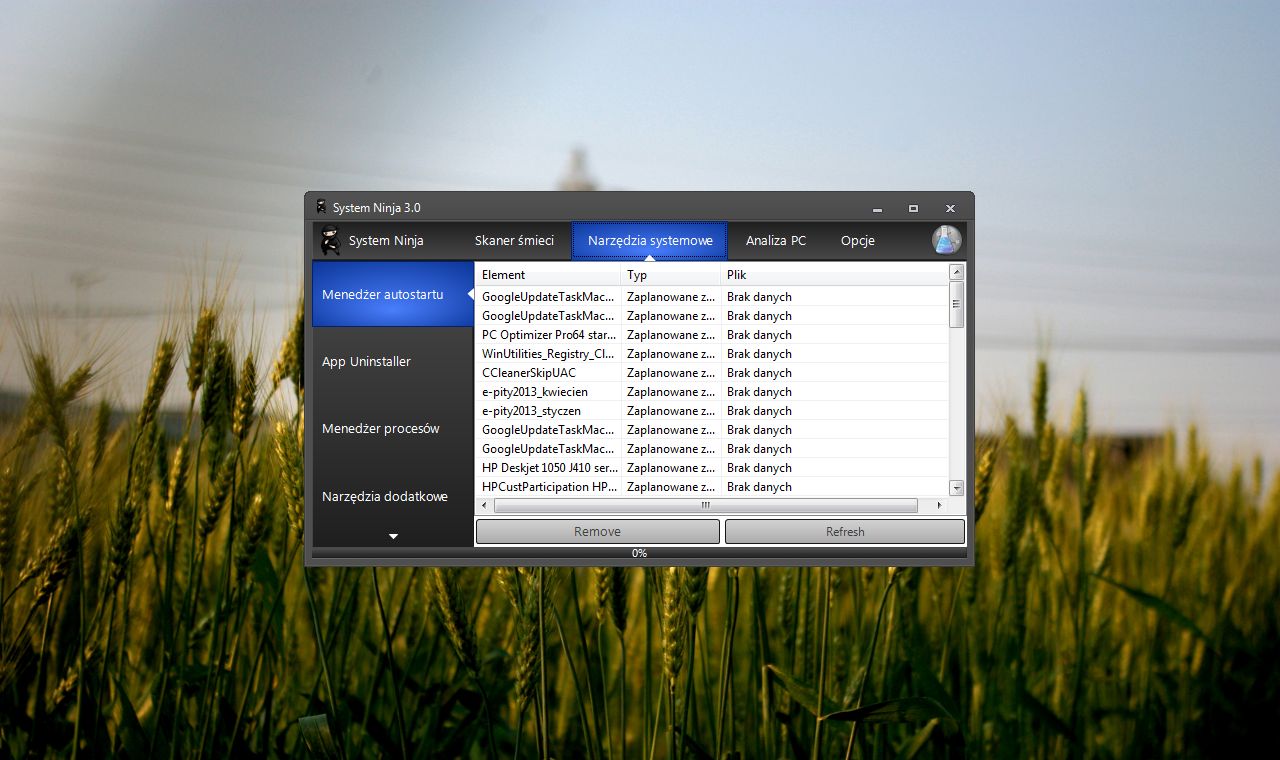
Task: Select Narzędzia dodatkowe in sidebar
Action: pyautogui.click(x=392, y=496)
